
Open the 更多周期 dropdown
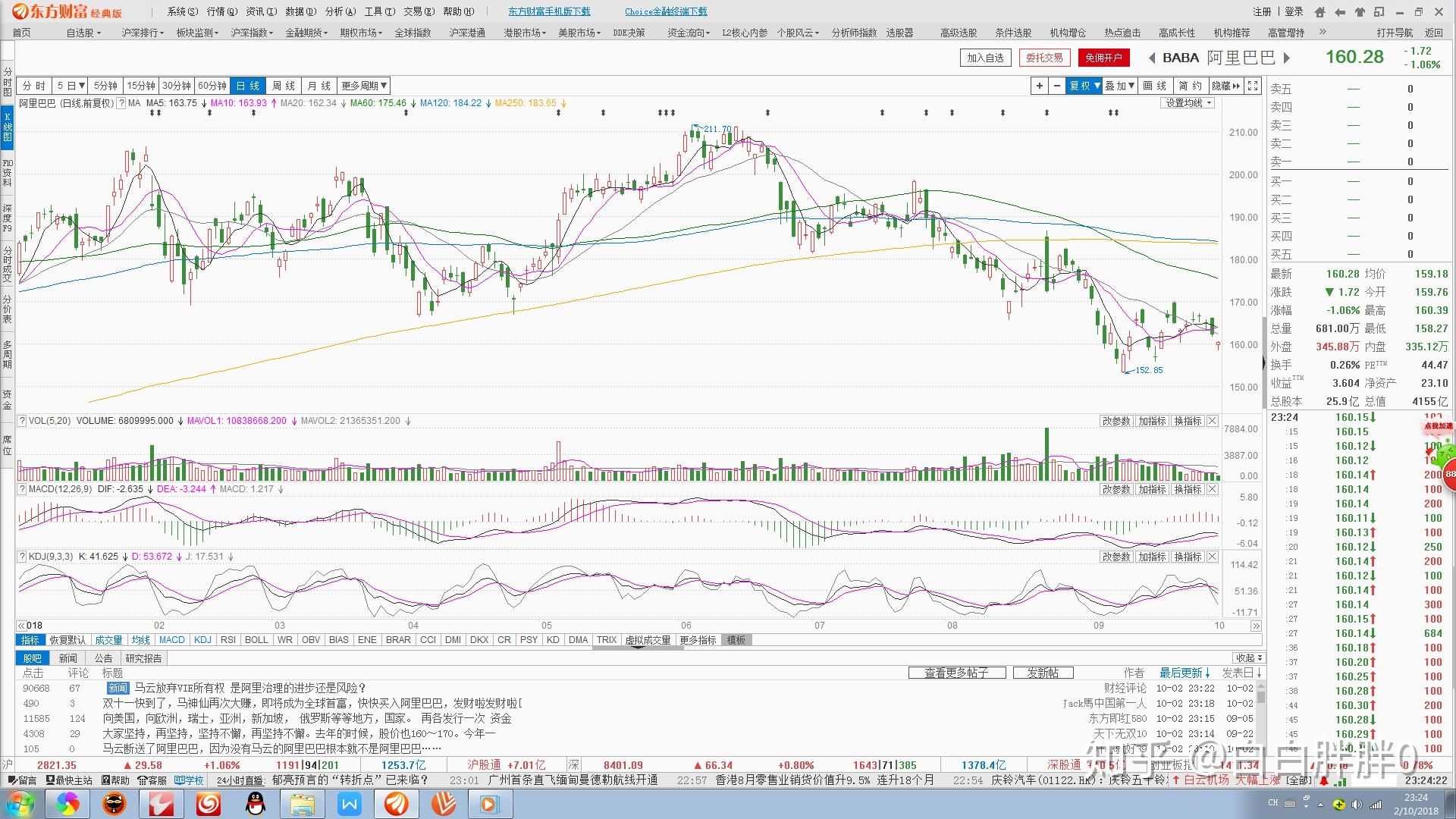click(x=364, y=86)
